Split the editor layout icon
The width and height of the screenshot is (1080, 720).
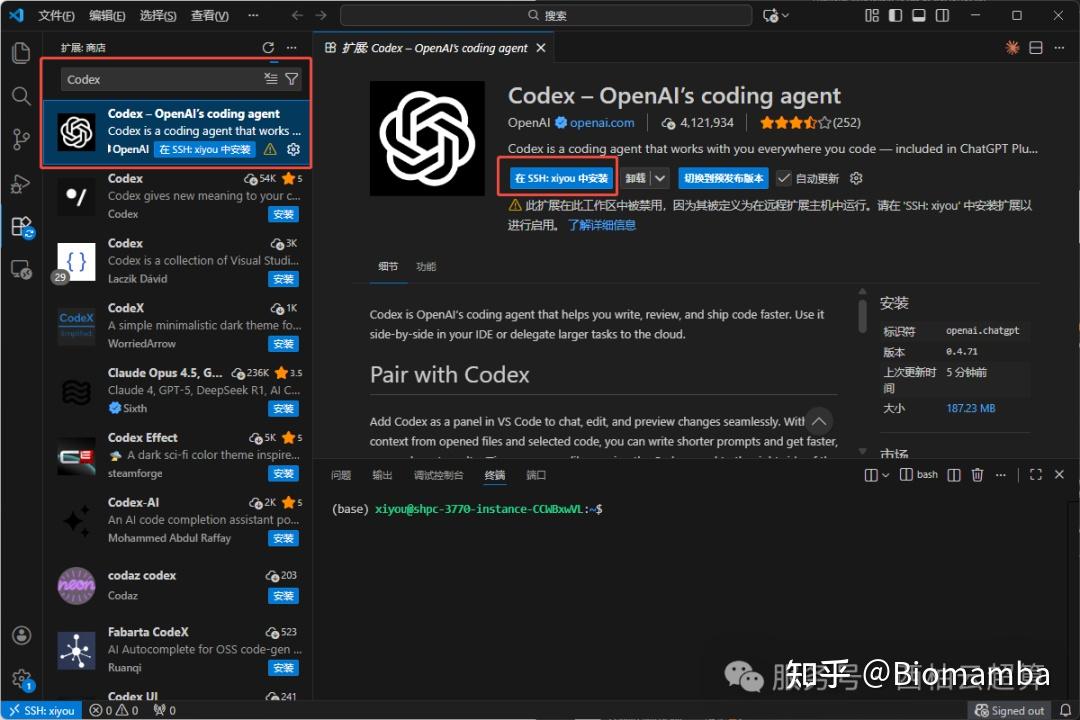(x=1035, y=48)
